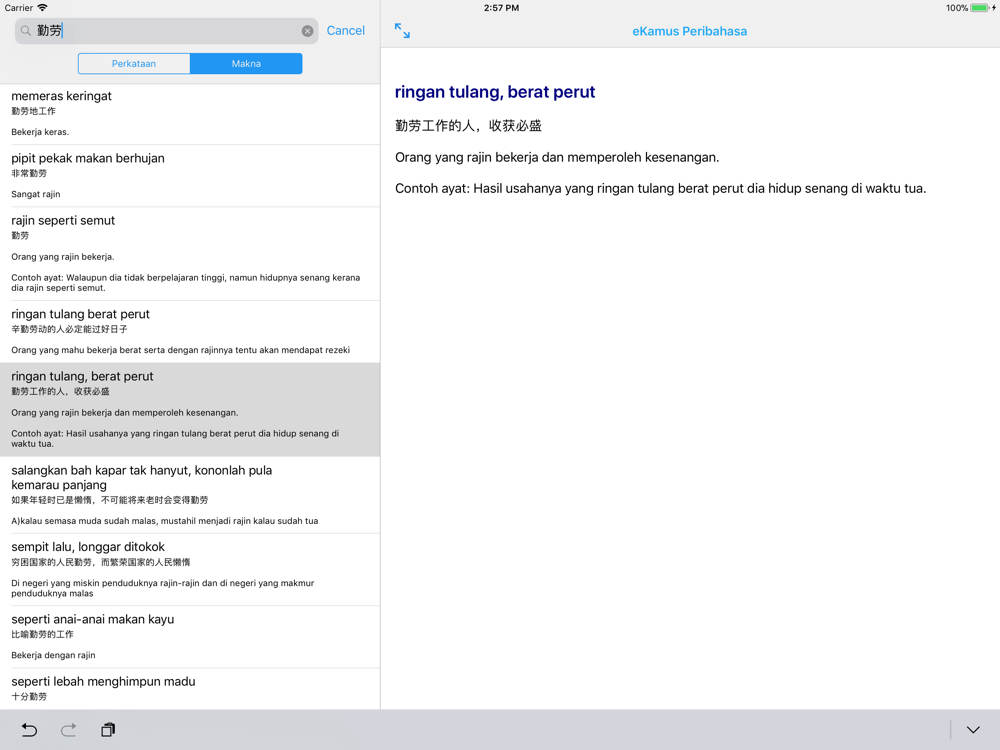Click detail line Orang yang rajin bekerja dan memperoleh
Screen dimensions: 1000x750
(557, 158)
